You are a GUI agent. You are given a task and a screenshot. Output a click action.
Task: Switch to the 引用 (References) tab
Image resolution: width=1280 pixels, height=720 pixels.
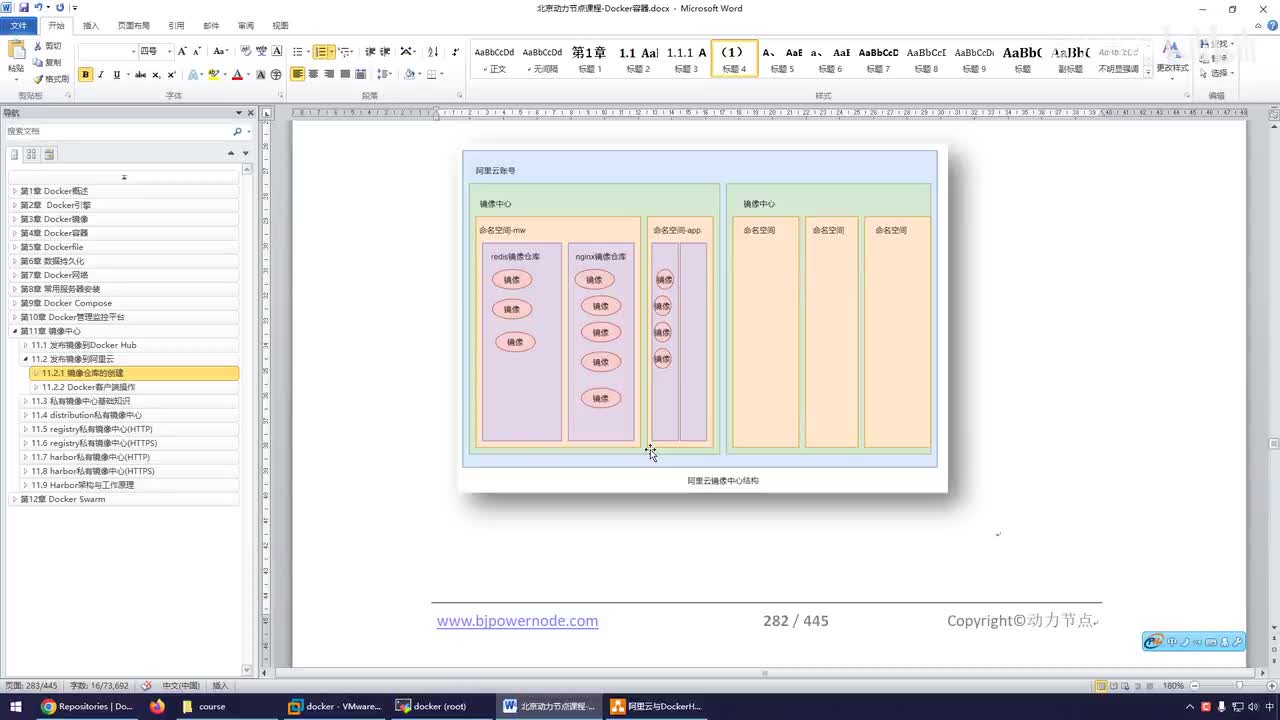(x=176, y=25)
